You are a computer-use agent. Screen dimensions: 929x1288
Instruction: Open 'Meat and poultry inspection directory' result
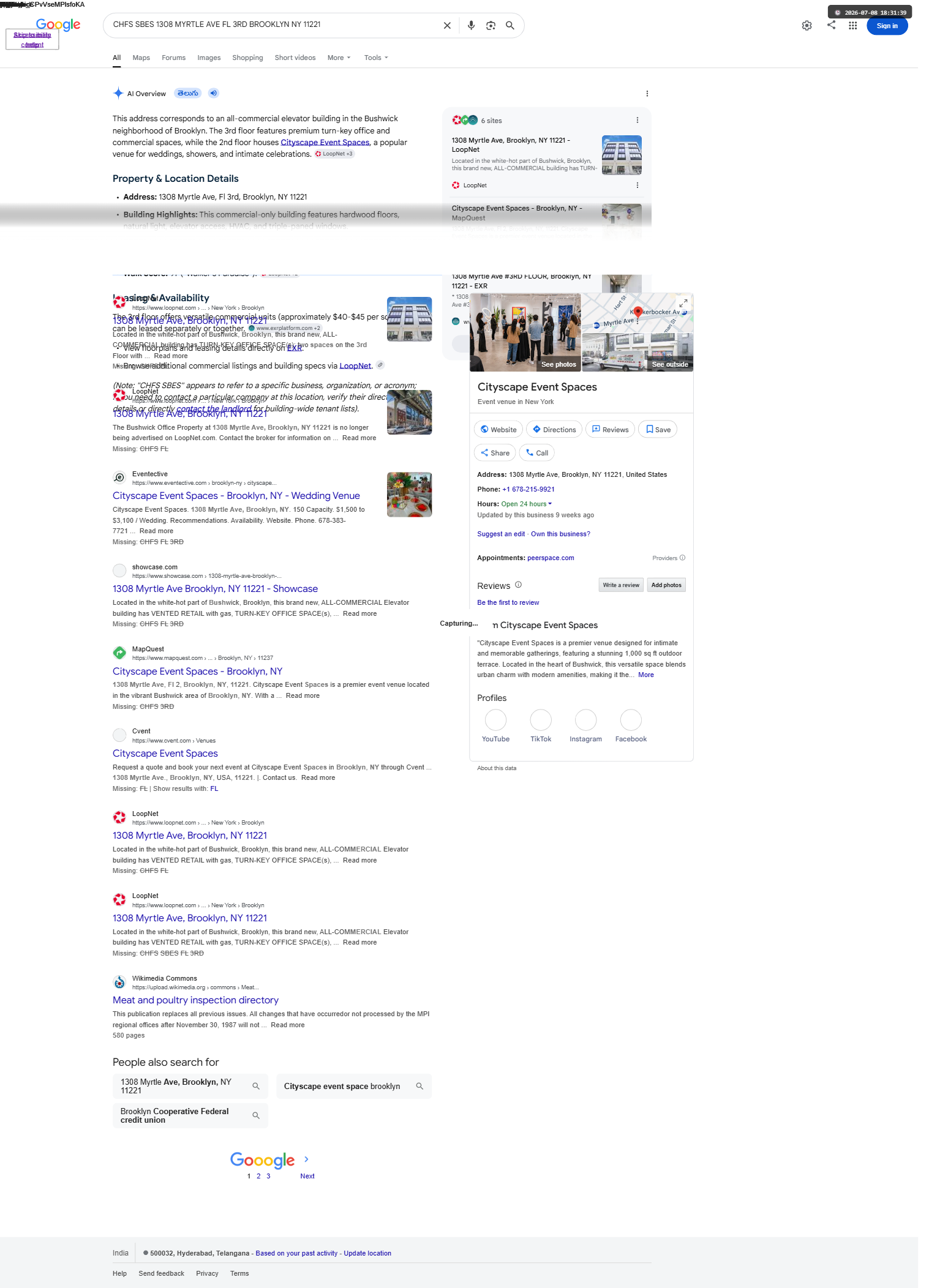point(195,1000)
